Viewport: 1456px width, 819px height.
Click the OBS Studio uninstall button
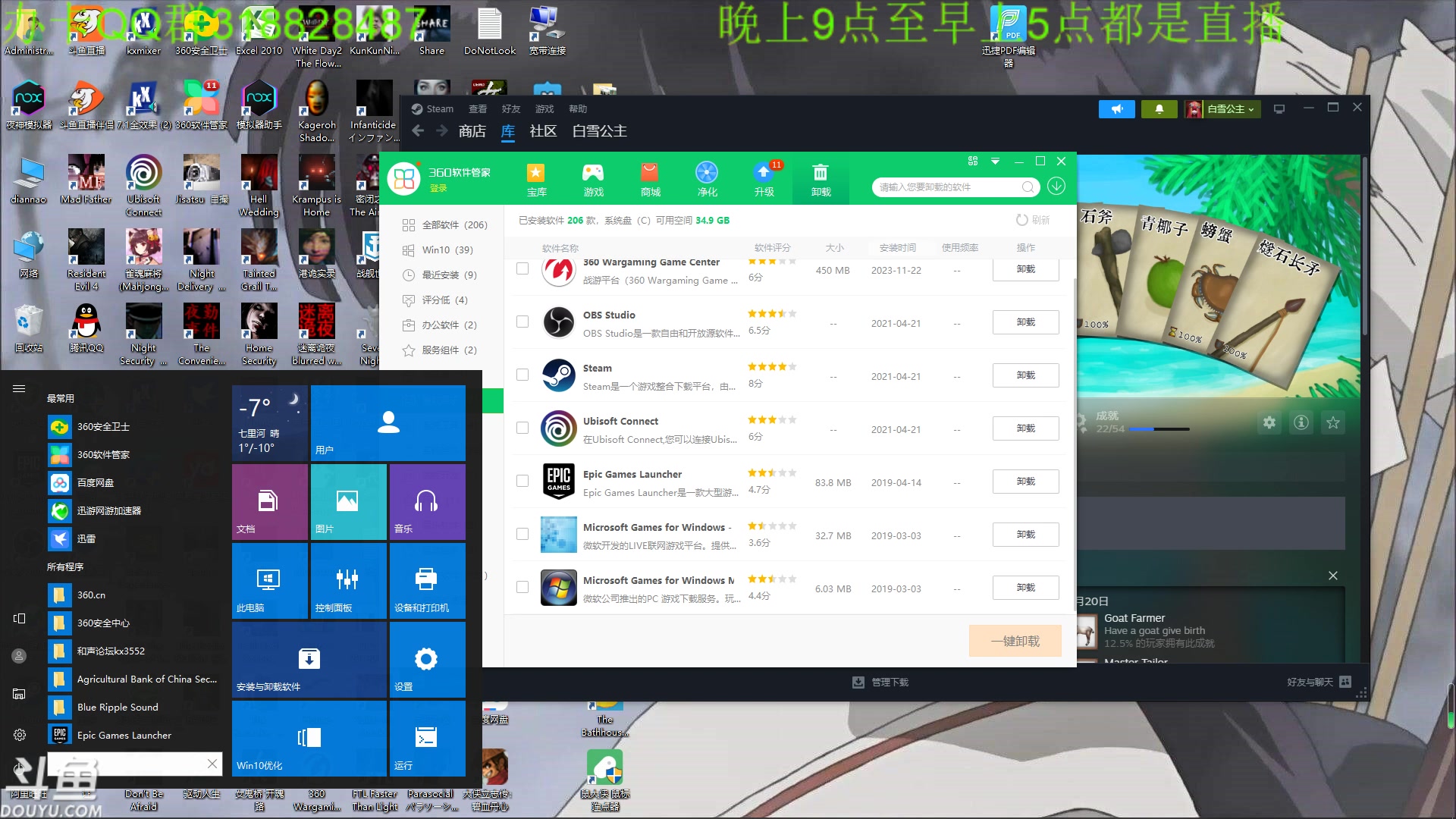pos(1025,322)
